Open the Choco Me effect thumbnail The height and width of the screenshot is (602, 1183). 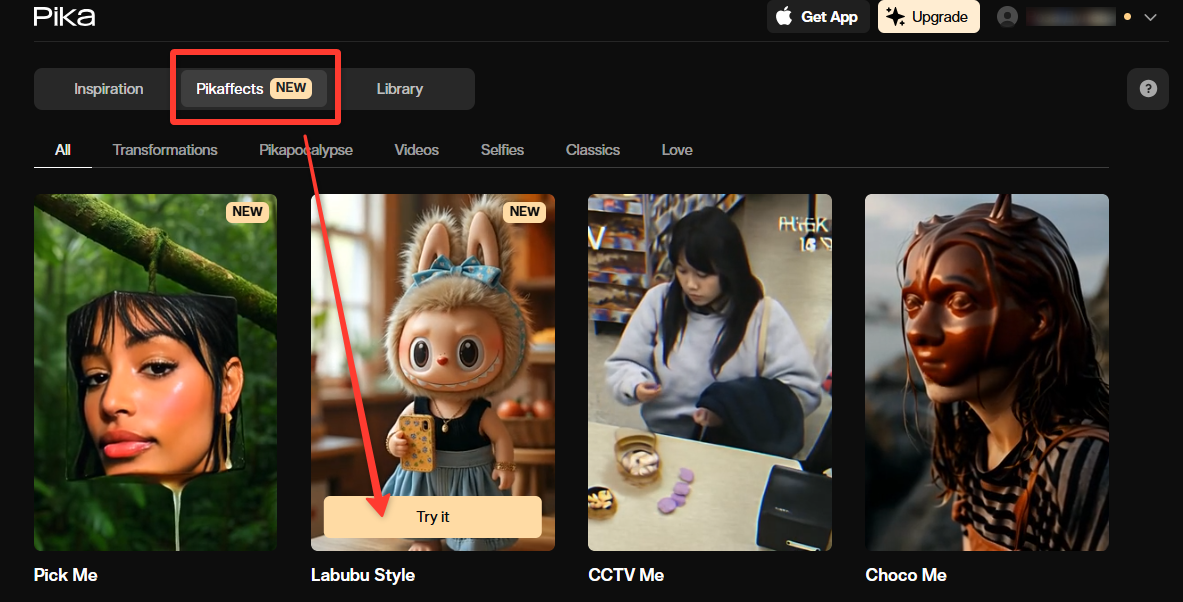[x=986, y=372]
